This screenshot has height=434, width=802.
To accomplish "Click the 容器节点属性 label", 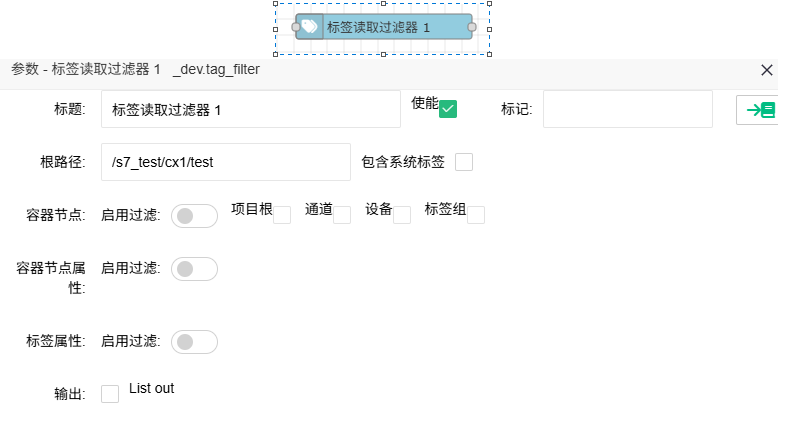I will point(51,278).
